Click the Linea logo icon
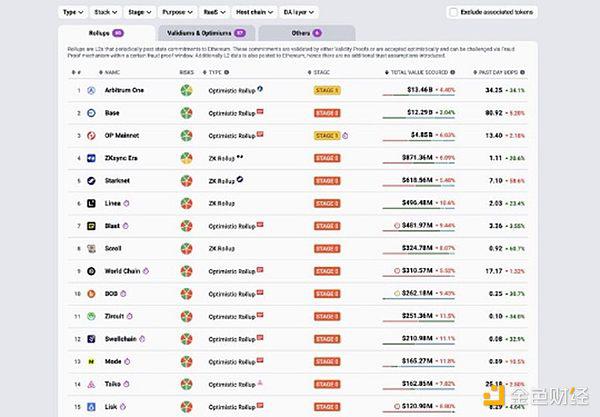The image size is (600, 417). (x=91, y=203)
